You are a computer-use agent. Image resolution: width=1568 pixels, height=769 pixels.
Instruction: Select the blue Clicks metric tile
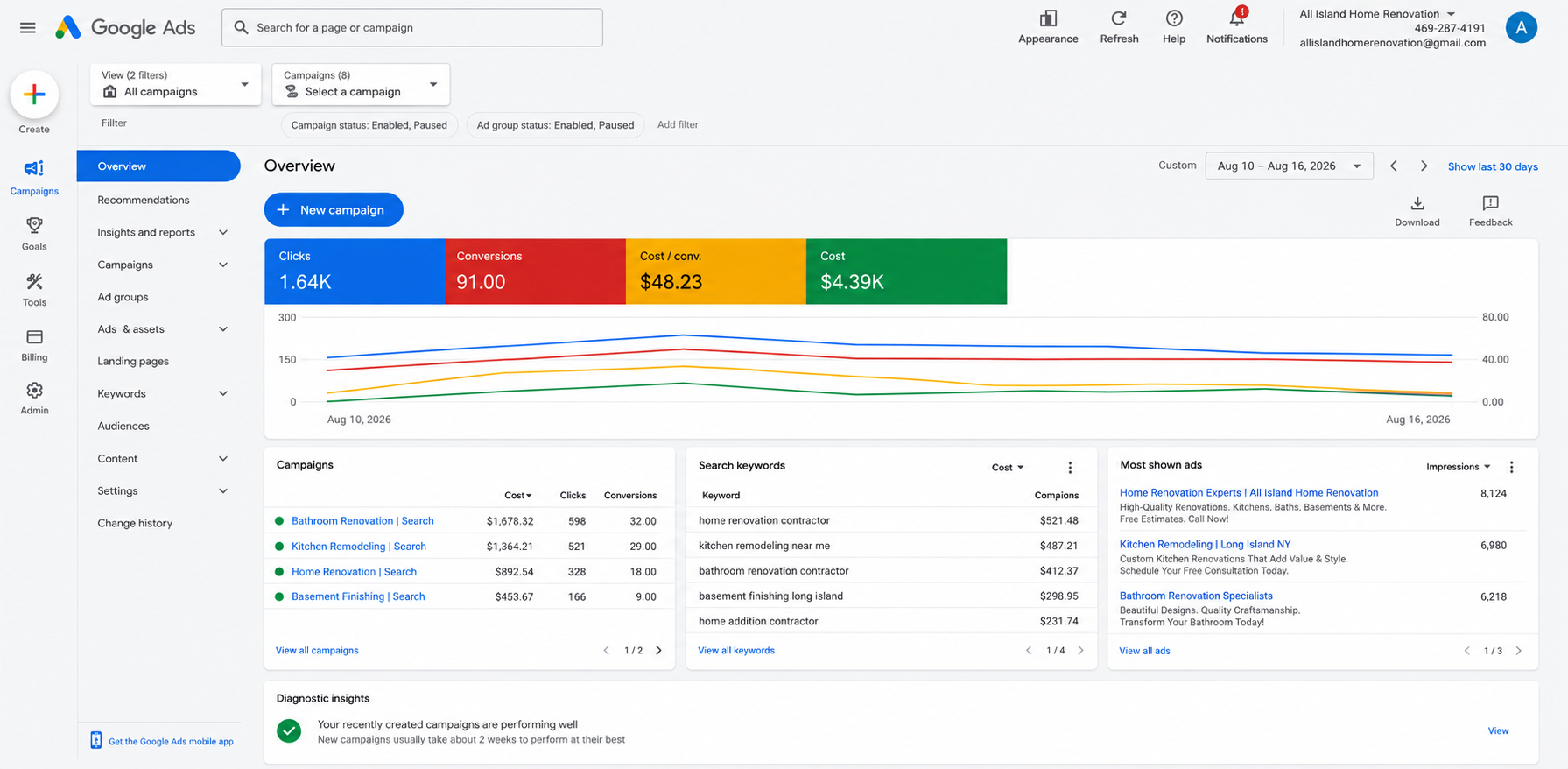355,272
